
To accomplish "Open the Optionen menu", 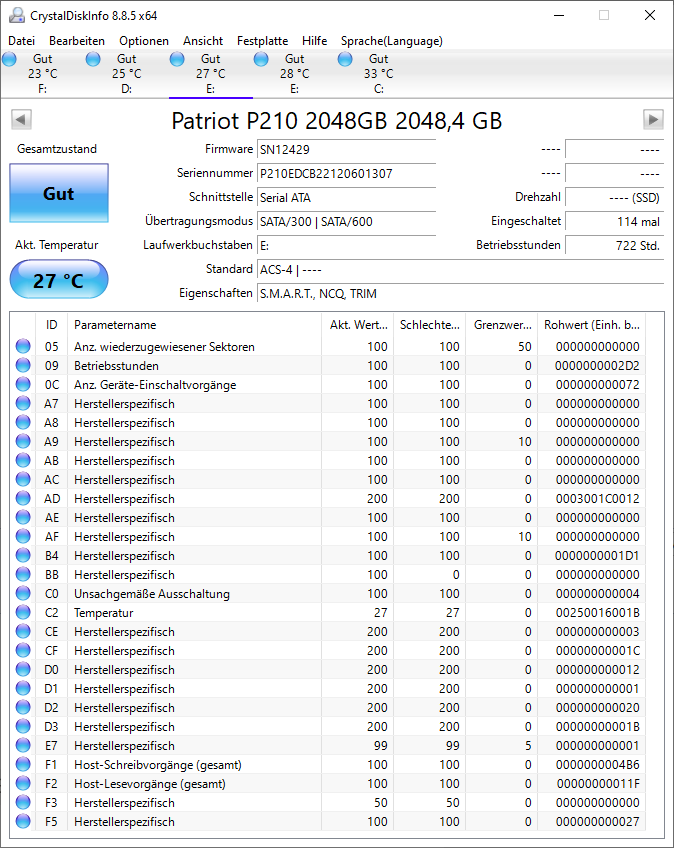I will click(144, 41).
